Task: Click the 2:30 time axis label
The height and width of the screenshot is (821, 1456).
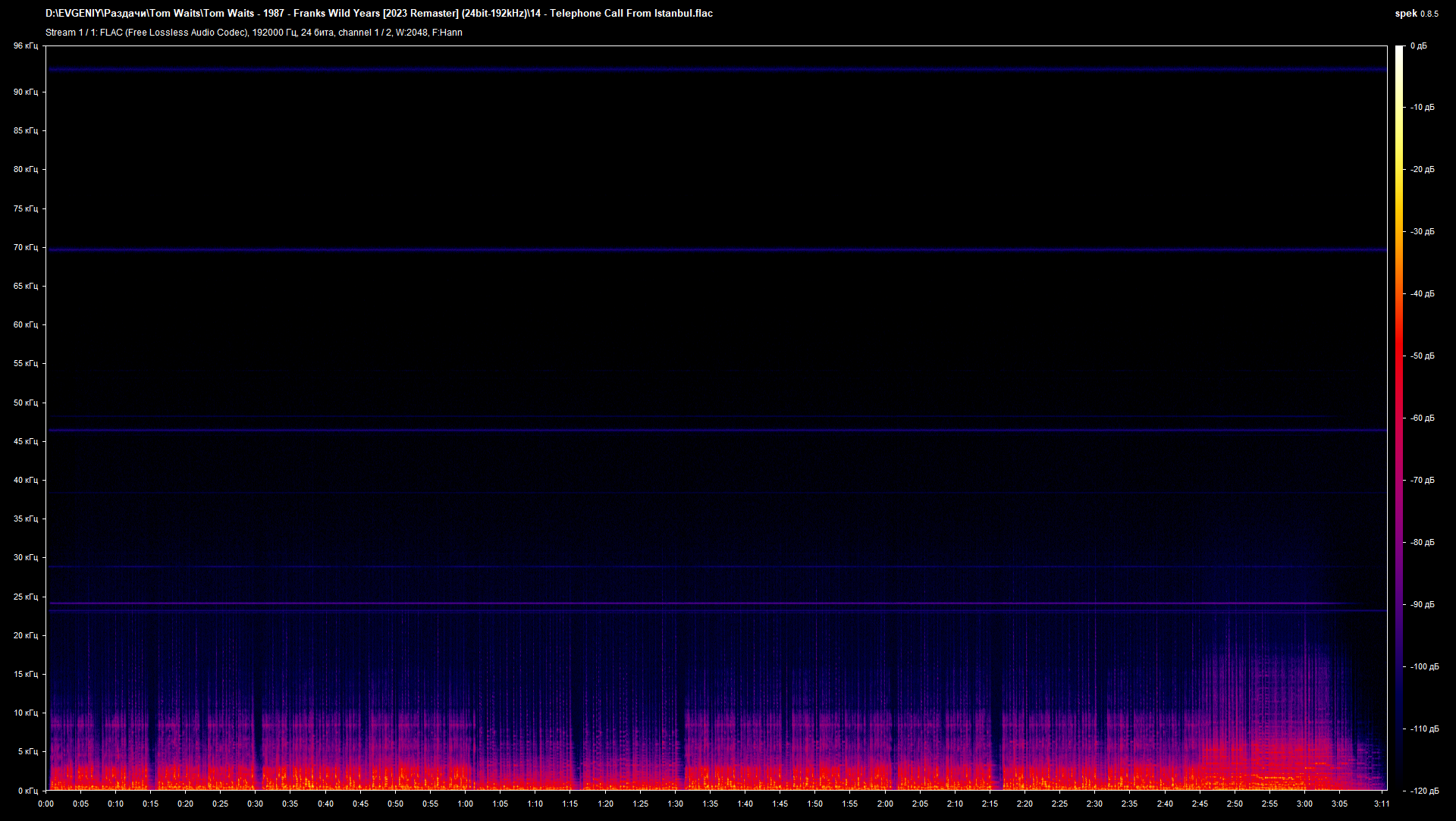Action: [1095, 804]
